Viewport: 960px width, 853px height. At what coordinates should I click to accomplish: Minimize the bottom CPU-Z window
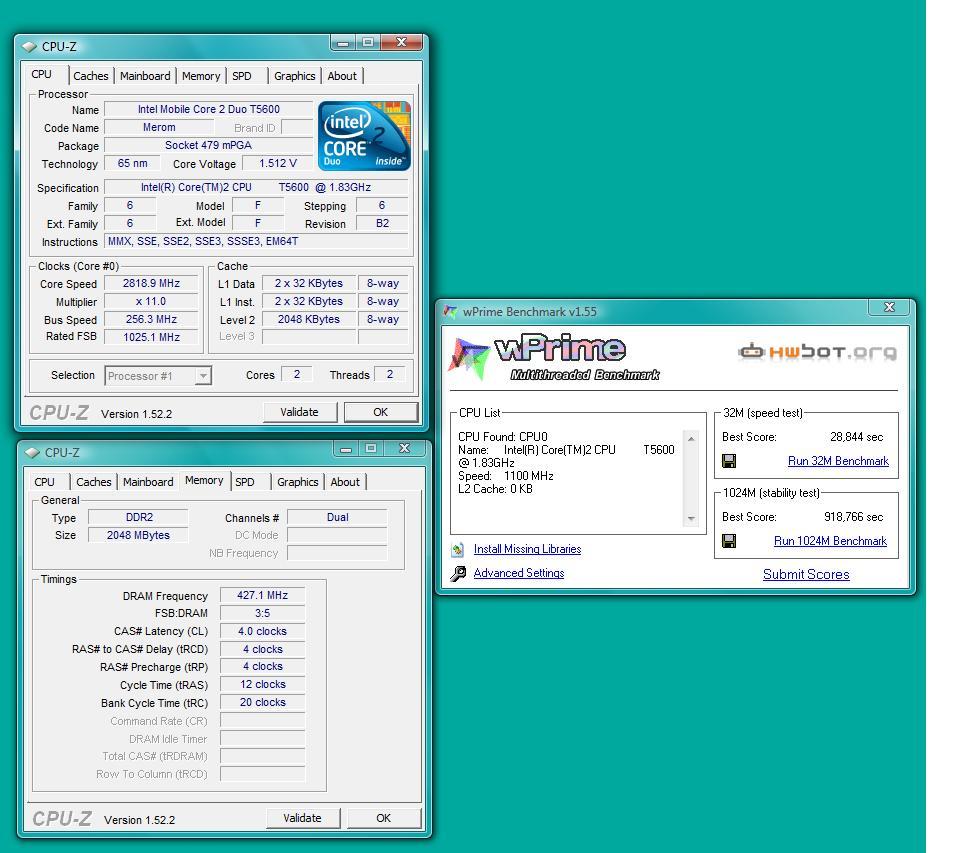tap(347, 448)
